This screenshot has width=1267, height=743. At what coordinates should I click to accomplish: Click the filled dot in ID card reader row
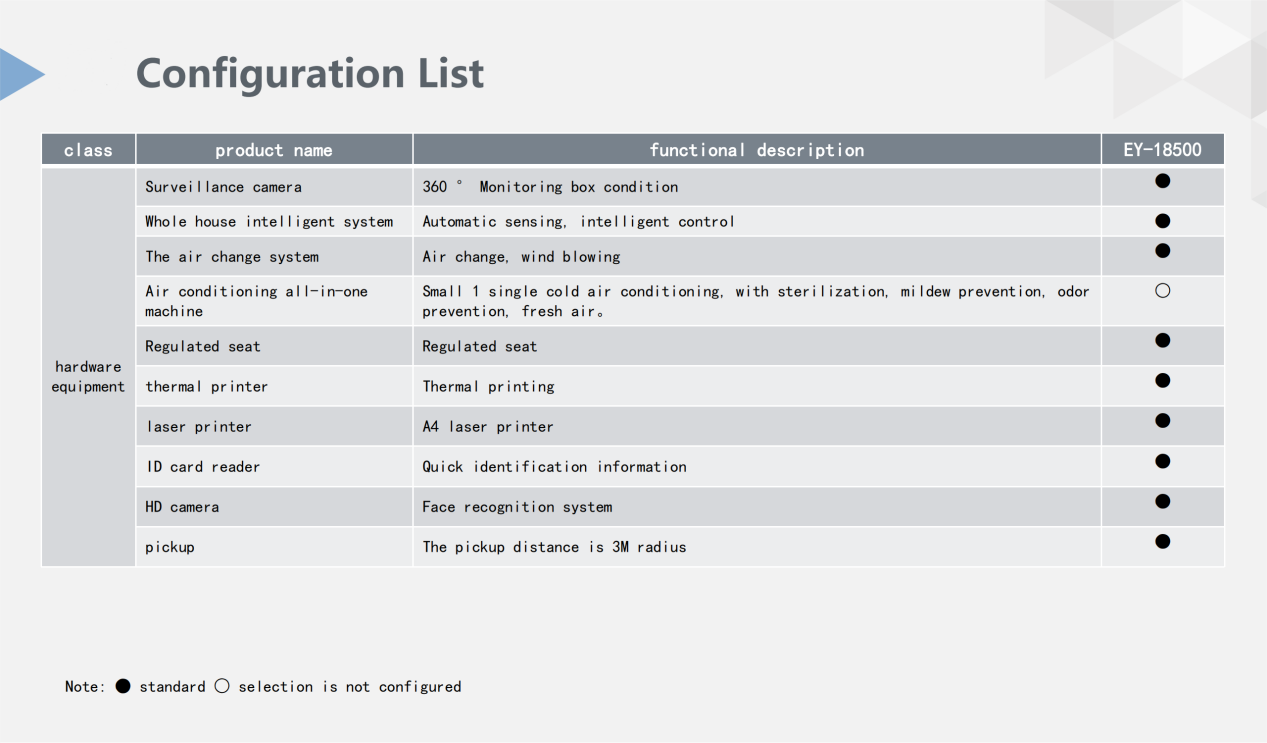(1162, 461)
